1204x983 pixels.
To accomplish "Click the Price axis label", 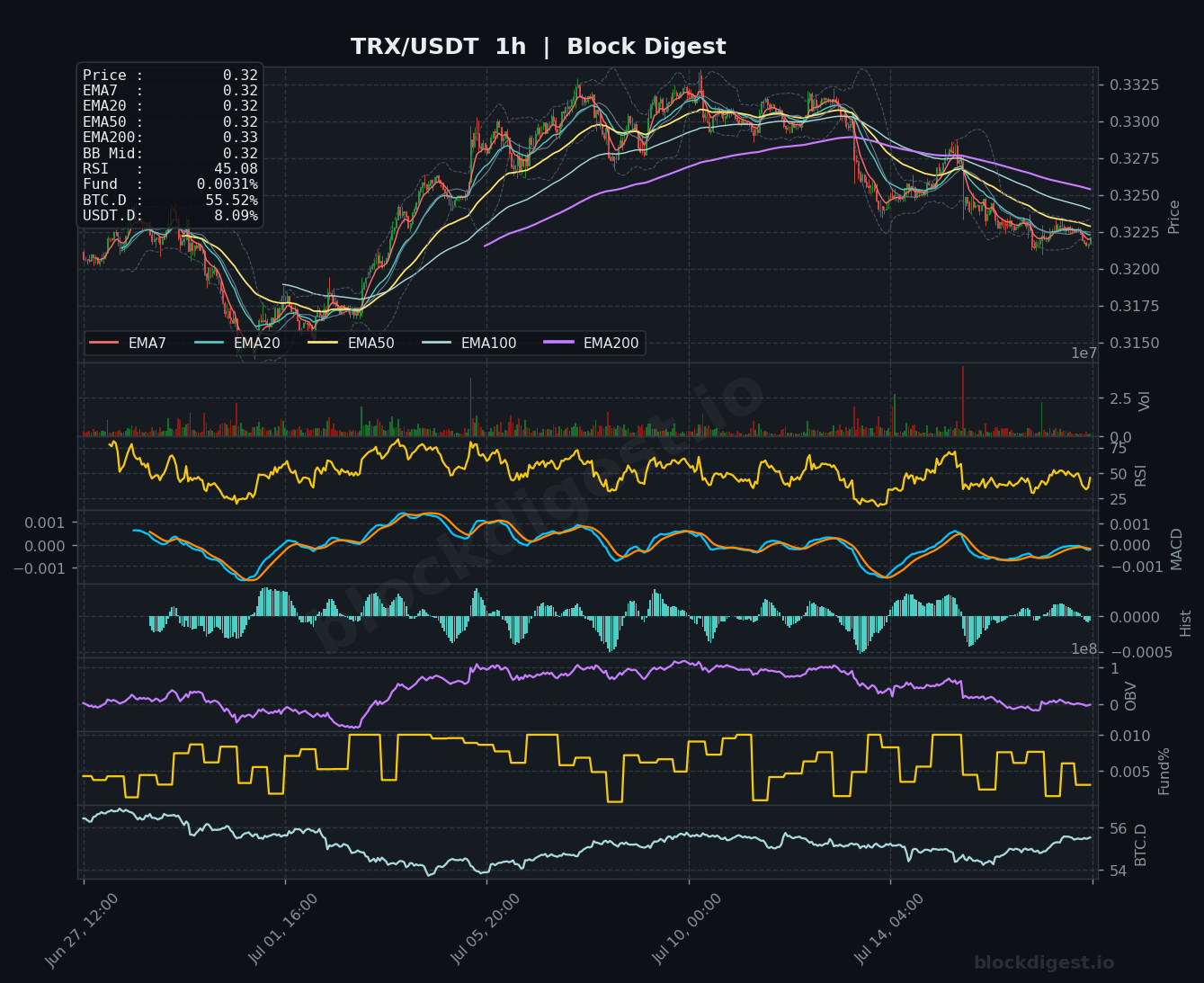I will pos(1173,217).
